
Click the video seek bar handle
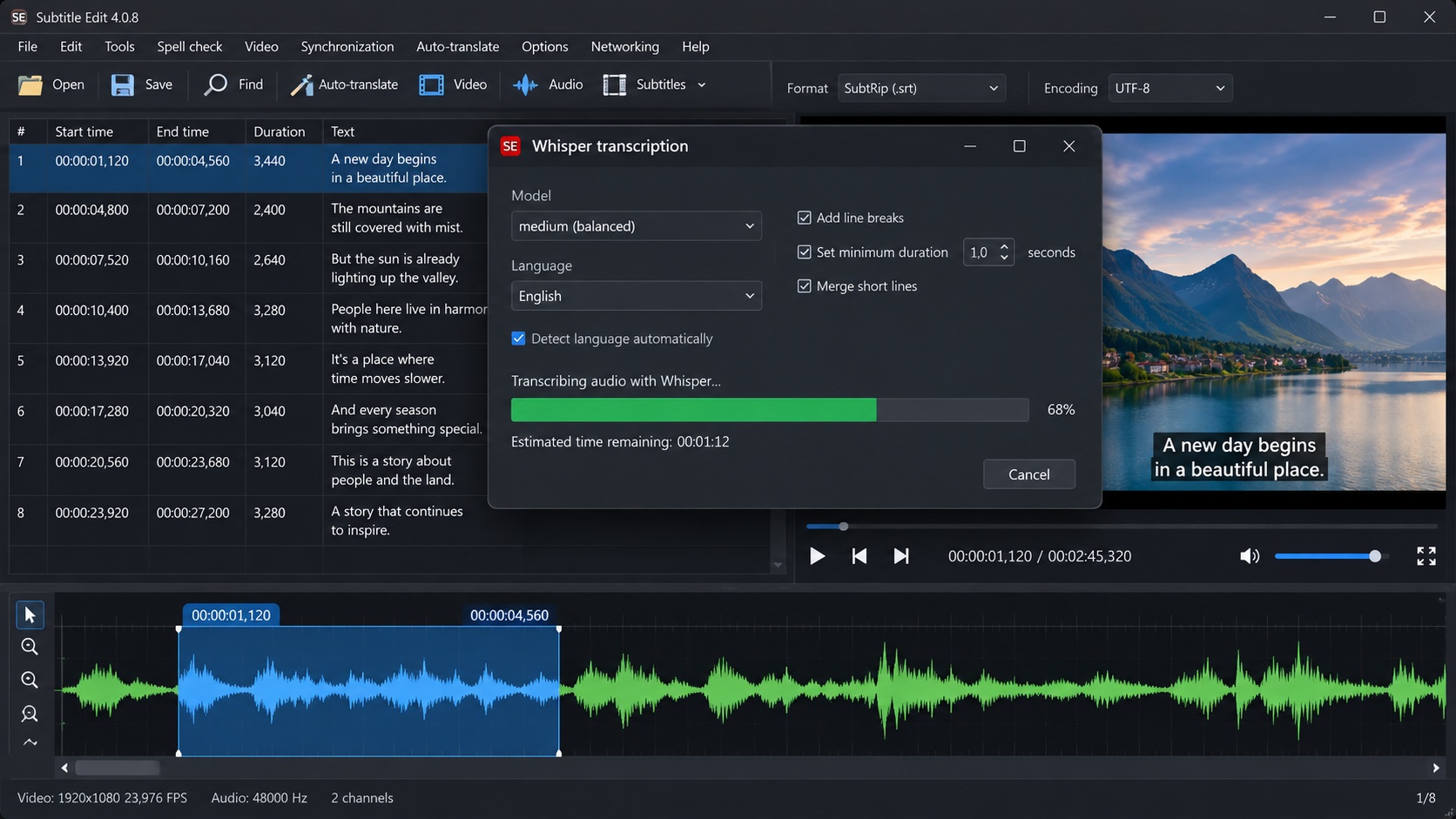[843, 527]
